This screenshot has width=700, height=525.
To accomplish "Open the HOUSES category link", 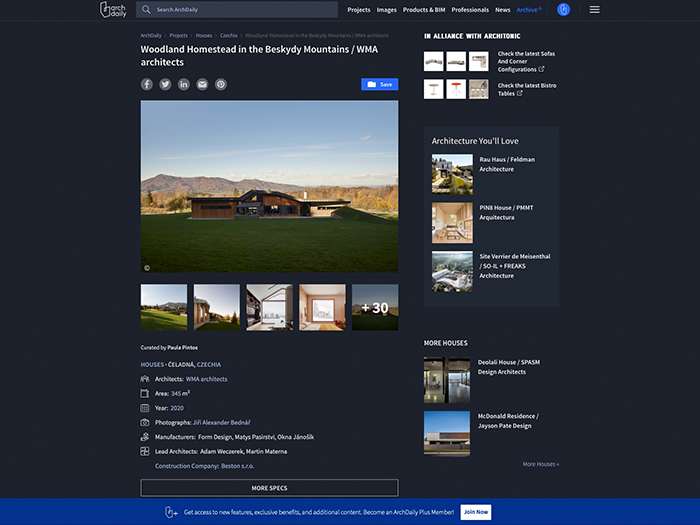I will 152,364.
